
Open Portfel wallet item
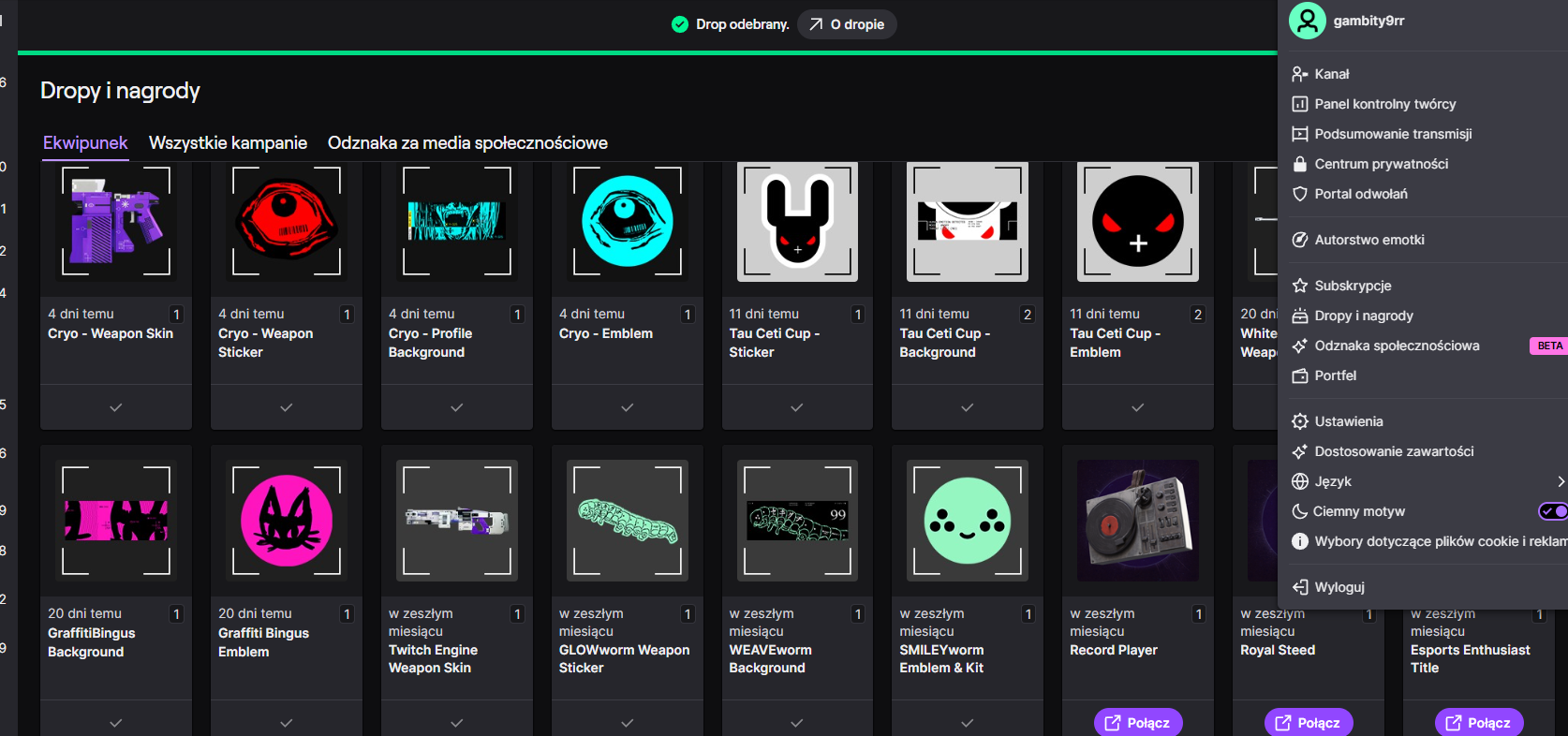(x=1335, y=375)
